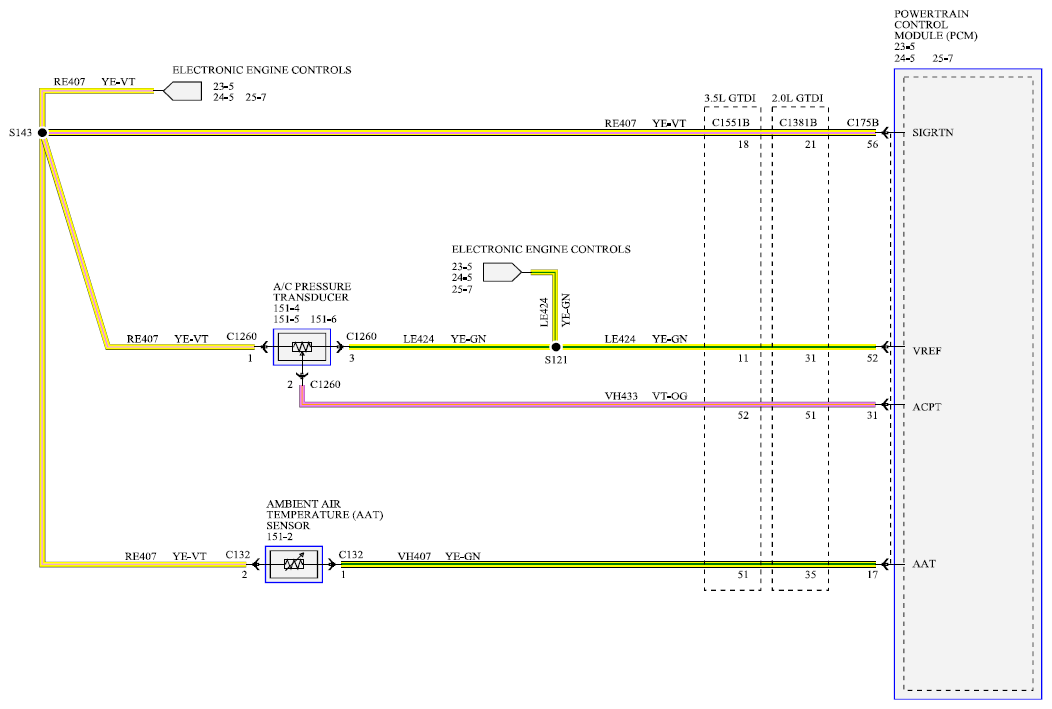Click the VT-OG wire color label

(670, 396)
